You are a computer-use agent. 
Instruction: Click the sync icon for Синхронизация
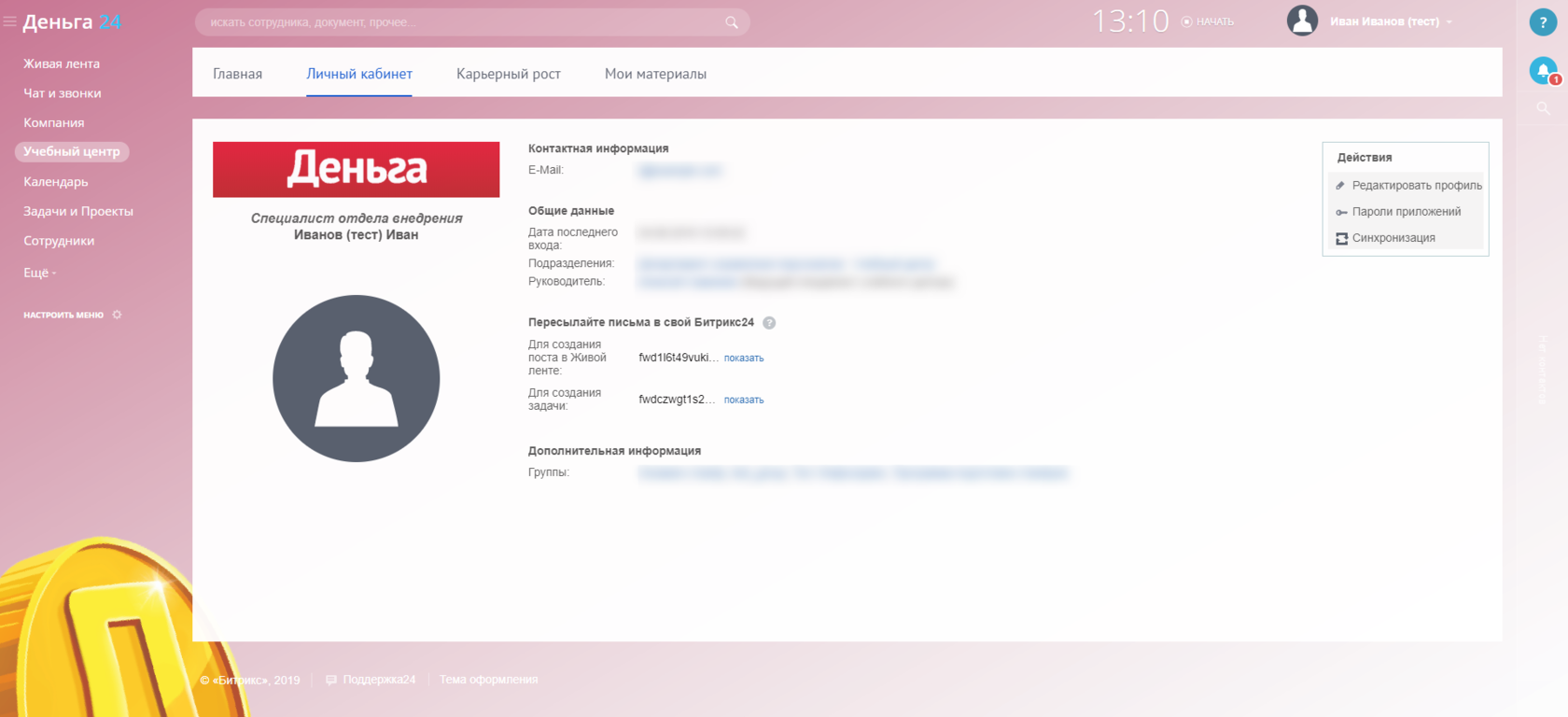1341,238
